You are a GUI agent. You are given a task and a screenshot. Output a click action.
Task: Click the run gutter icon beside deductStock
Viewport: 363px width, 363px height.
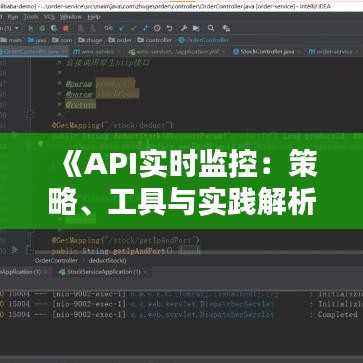(x=14, y=135)
